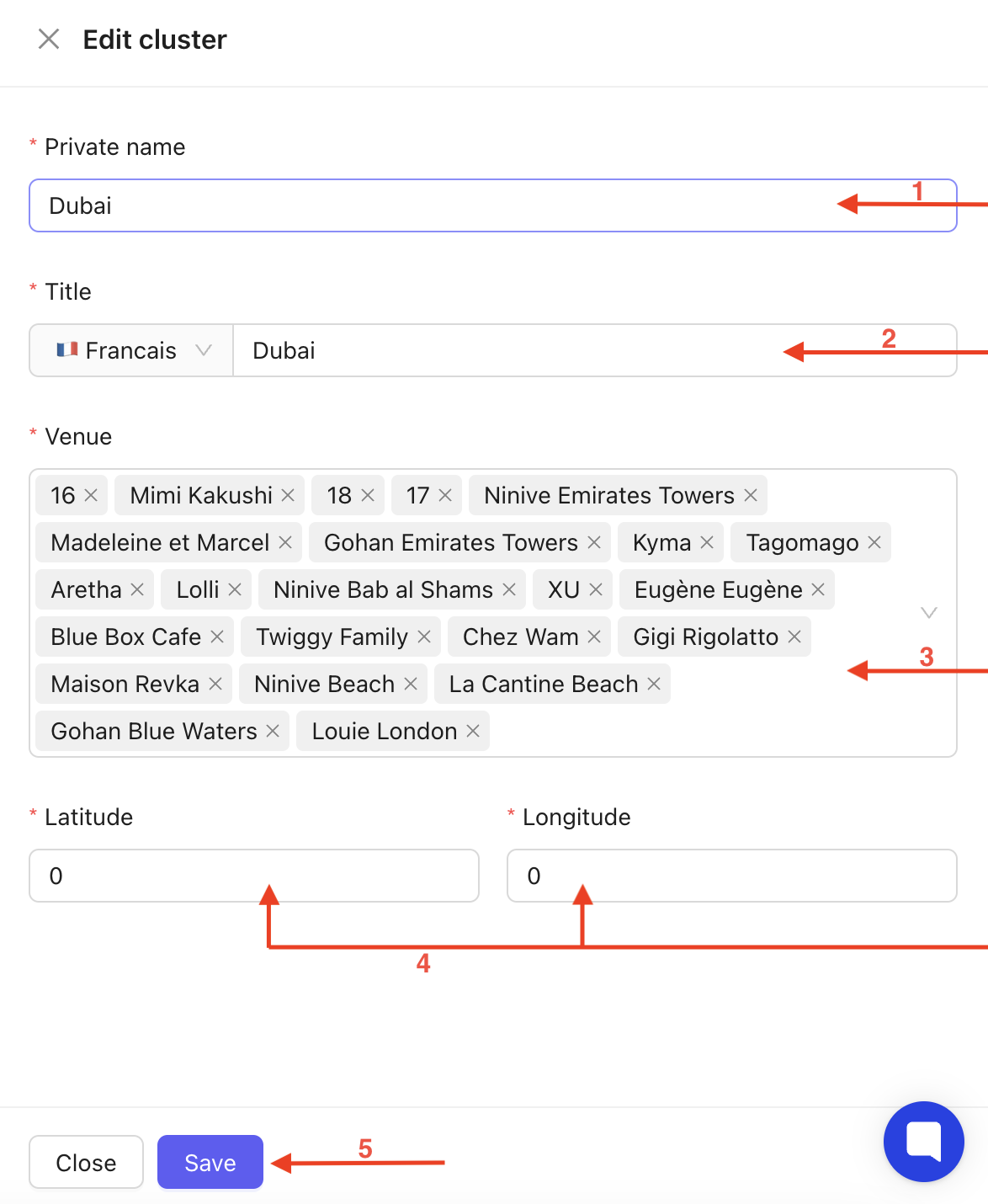988x1204 pixels.
Task: Open the chat support bubble
Action: click(923, 1141)
